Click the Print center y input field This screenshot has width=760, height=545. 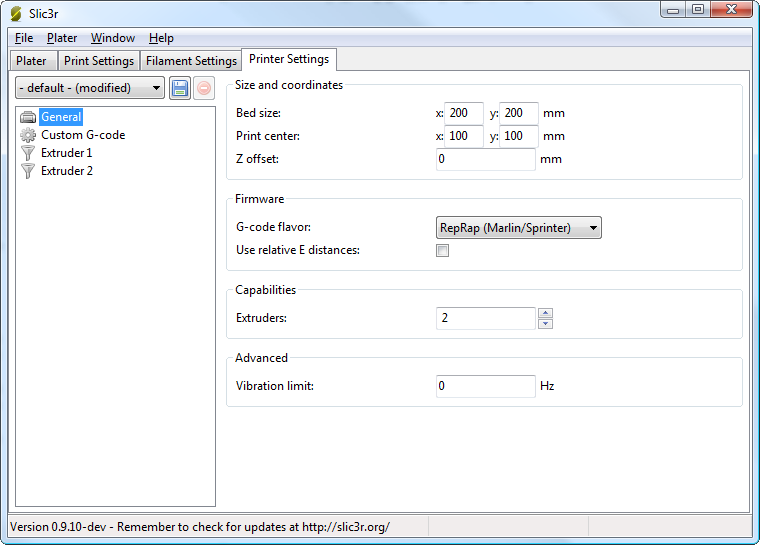(x=519, y=136)
